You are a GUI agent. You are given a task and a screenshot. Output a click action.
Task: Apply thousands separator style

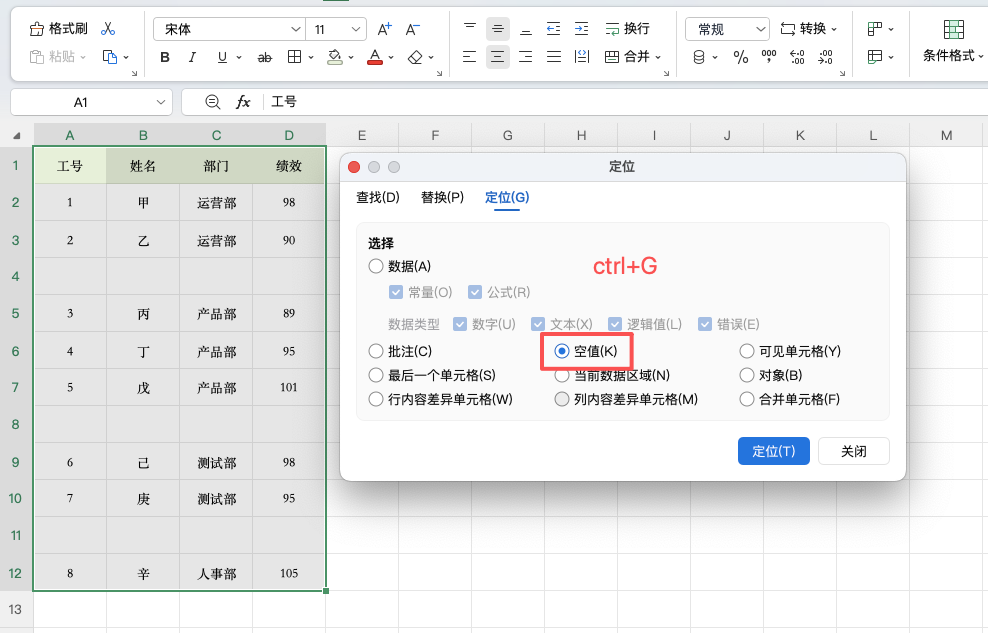coord(769,57)
